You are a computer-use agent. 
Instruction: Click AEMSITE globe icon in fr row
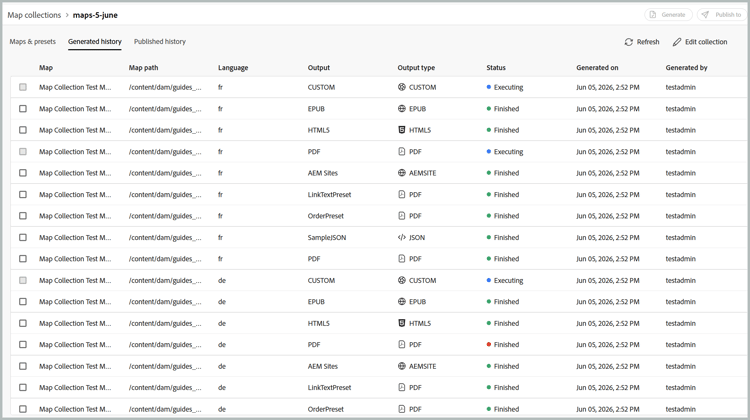point(402,173)
